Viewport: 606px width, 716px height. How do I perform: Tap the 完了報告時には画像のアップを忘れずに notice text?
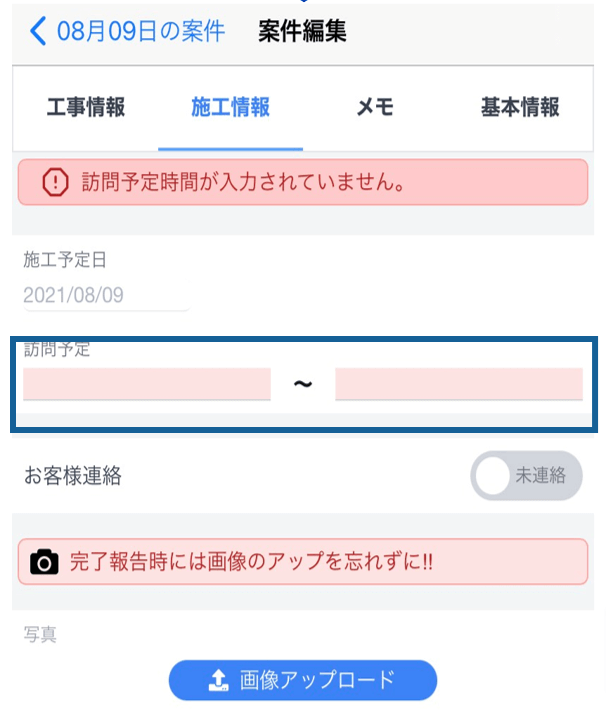coord(251,562)
